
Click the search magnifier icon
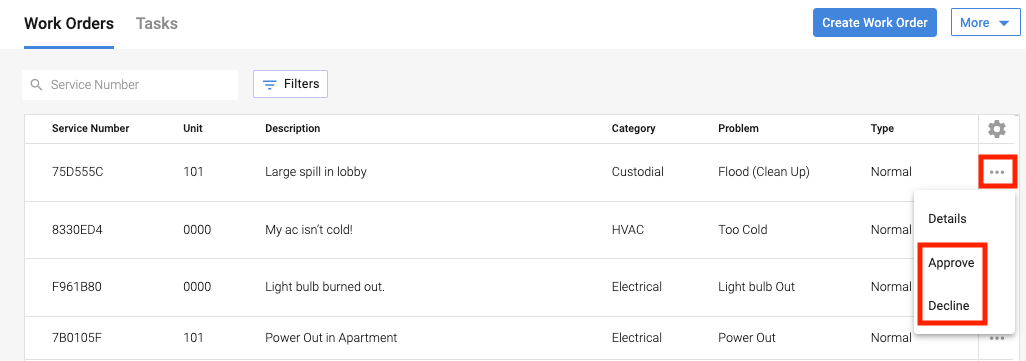click(x=37, y=84)
